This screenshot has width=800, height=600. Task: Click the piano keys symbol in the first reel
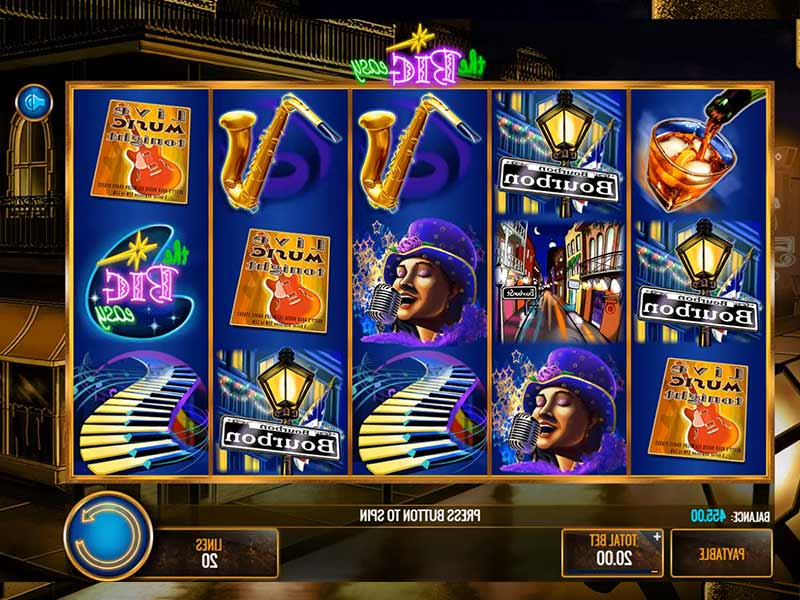coord(141,412)
